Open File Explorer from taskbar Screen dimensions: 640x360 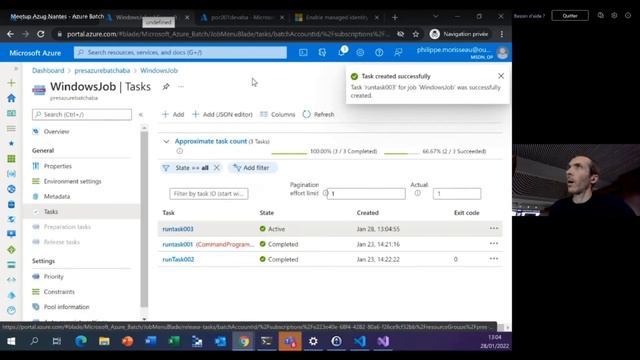[104, 341]
